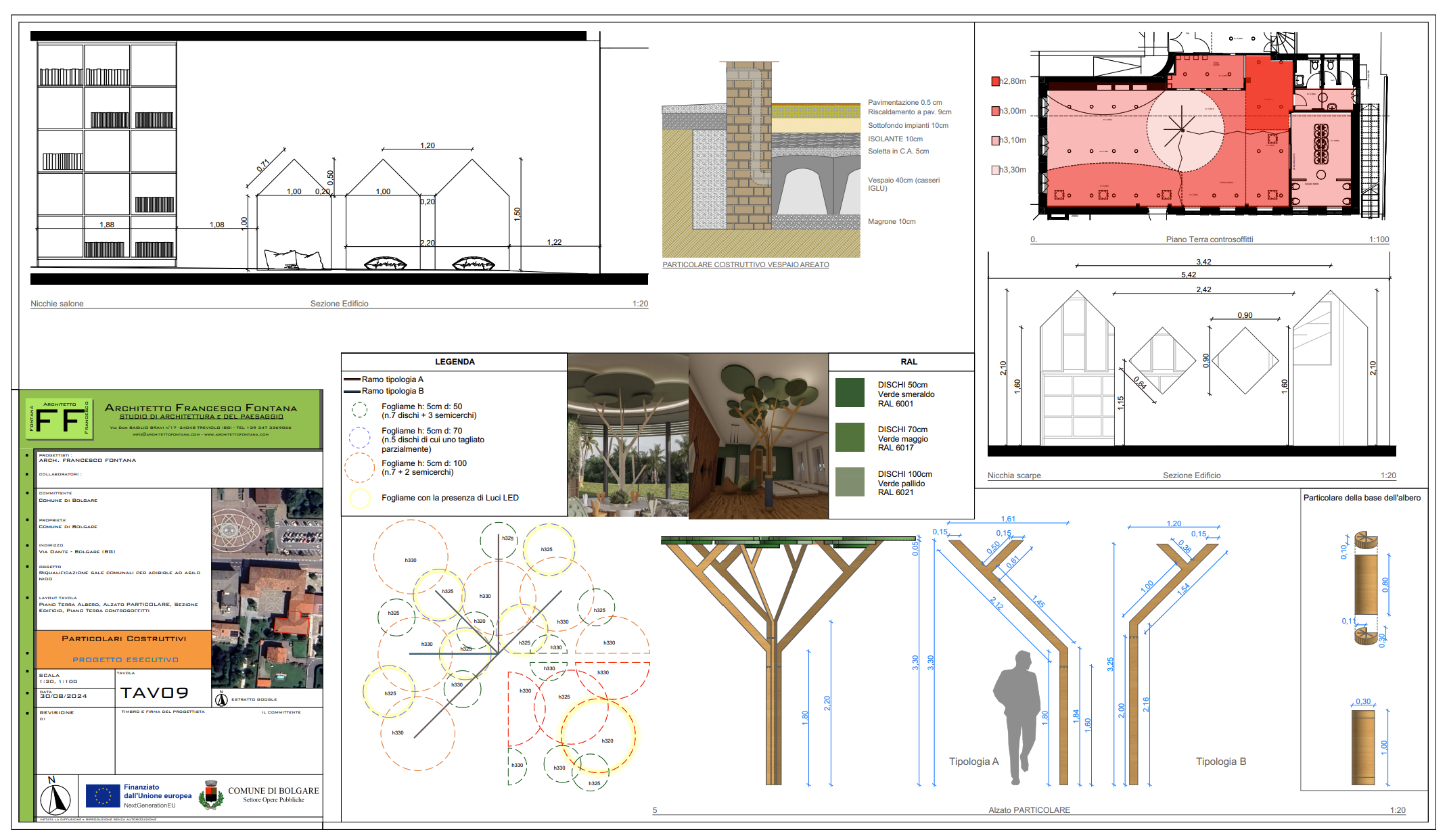Click the h2,80m ceiling height color square

click(x=995, y=81)
